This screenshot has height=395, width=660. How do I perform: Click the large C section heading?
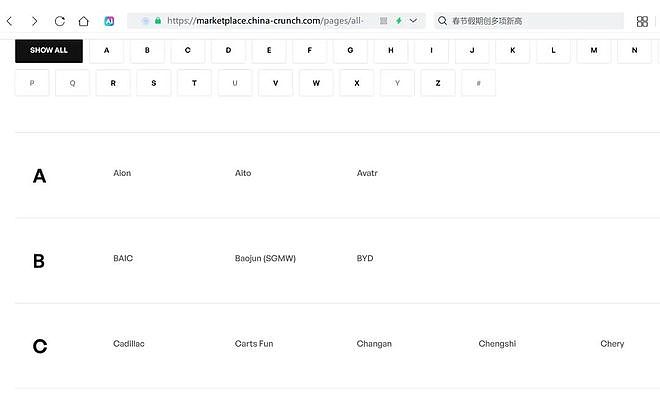(x=40, y=346)
